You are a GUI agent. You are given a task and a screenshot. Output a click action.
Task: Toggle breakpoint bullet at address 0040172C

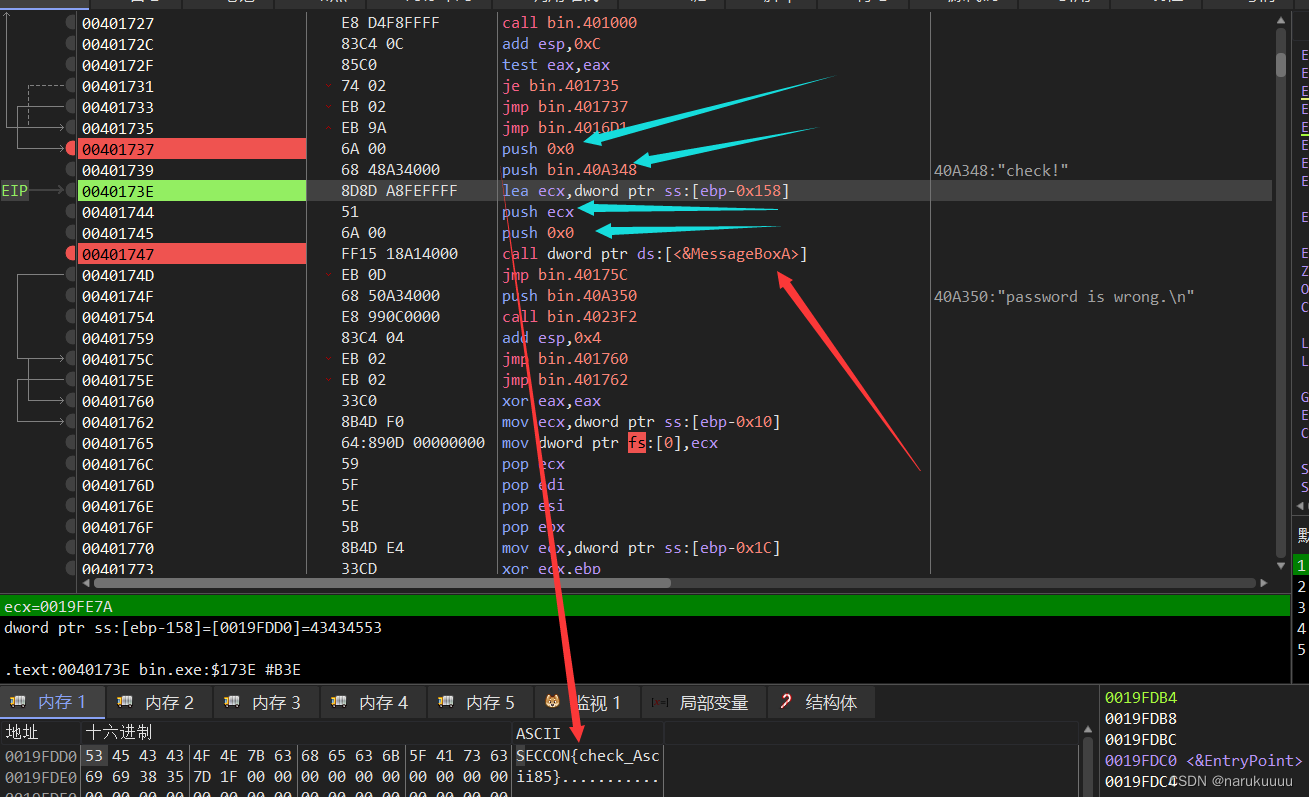71,44
